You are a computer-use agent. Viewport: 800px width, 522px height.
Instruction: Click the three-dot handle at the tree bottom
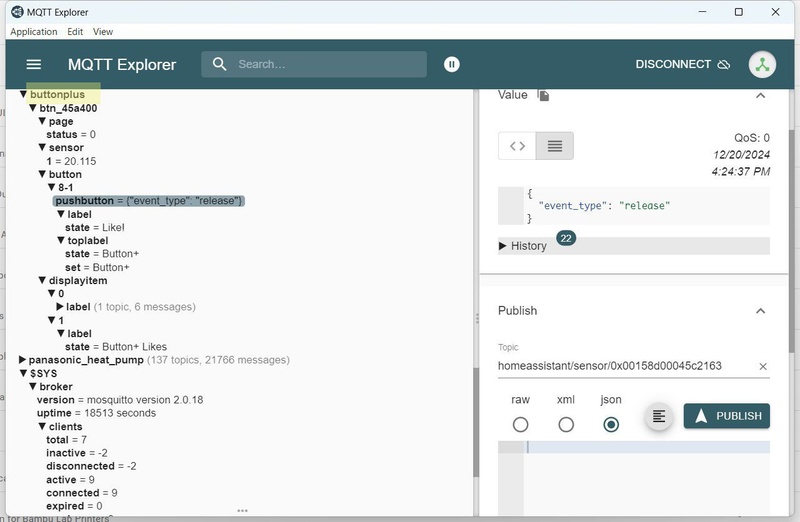(x=242, y=511)
